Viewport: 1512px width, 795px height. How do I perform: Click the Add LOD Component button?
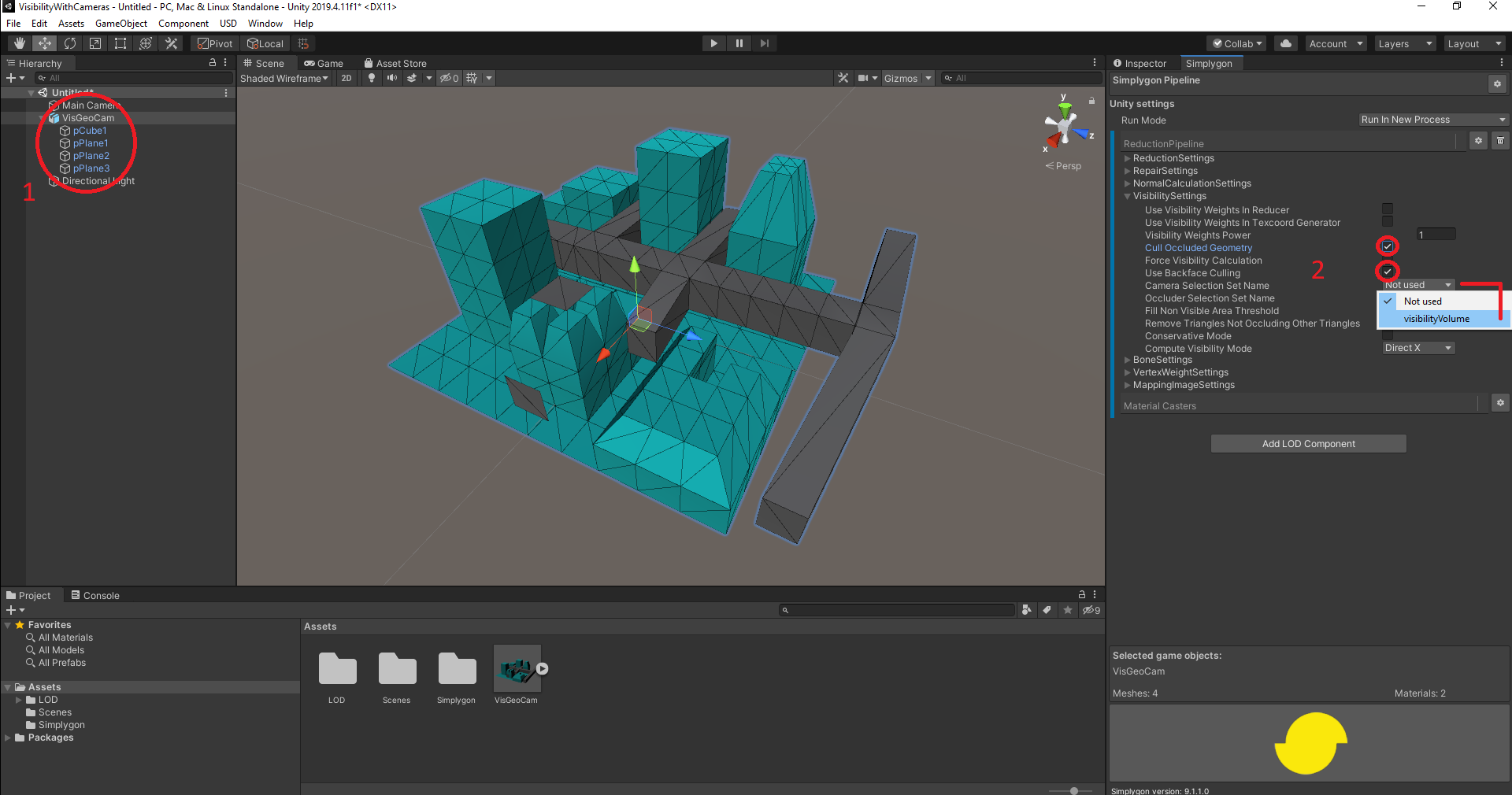[1307, 443]
